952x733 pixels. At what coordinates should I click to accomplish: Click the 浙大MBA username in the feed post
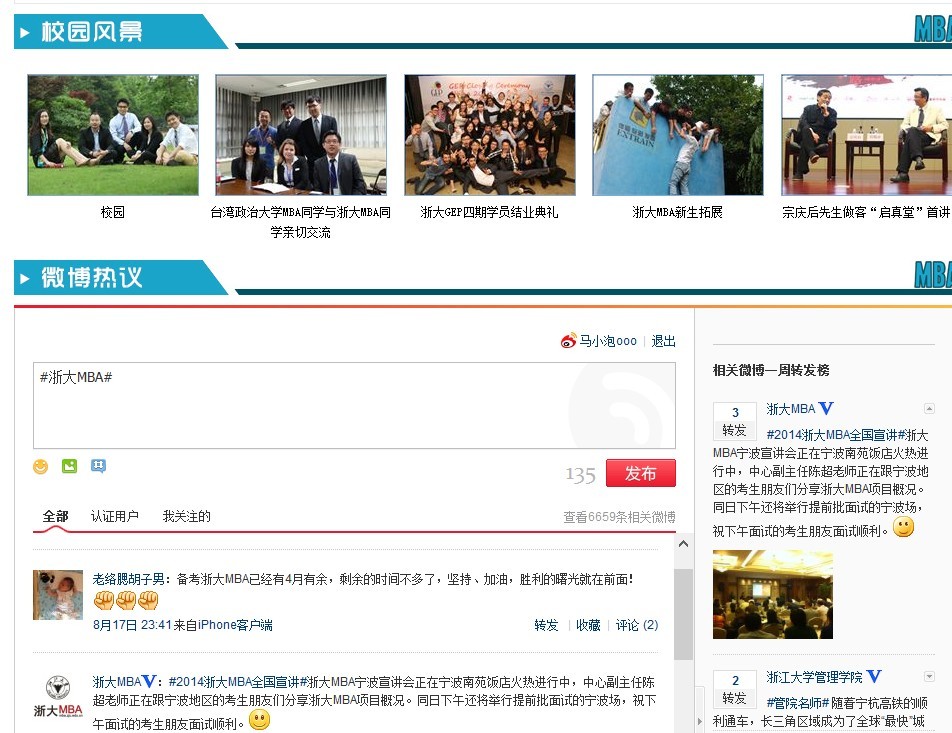pyautogui.click(x=117, y=682)
